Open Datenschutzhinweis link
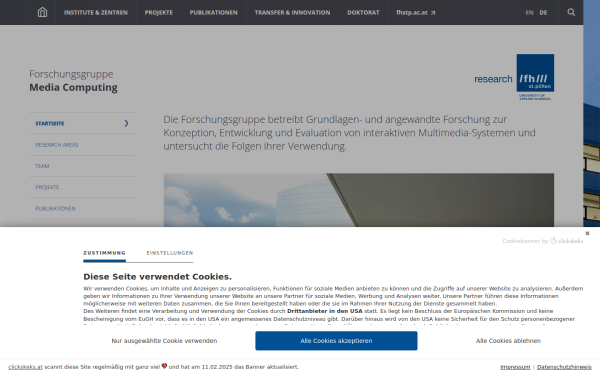 click(564, 367)
